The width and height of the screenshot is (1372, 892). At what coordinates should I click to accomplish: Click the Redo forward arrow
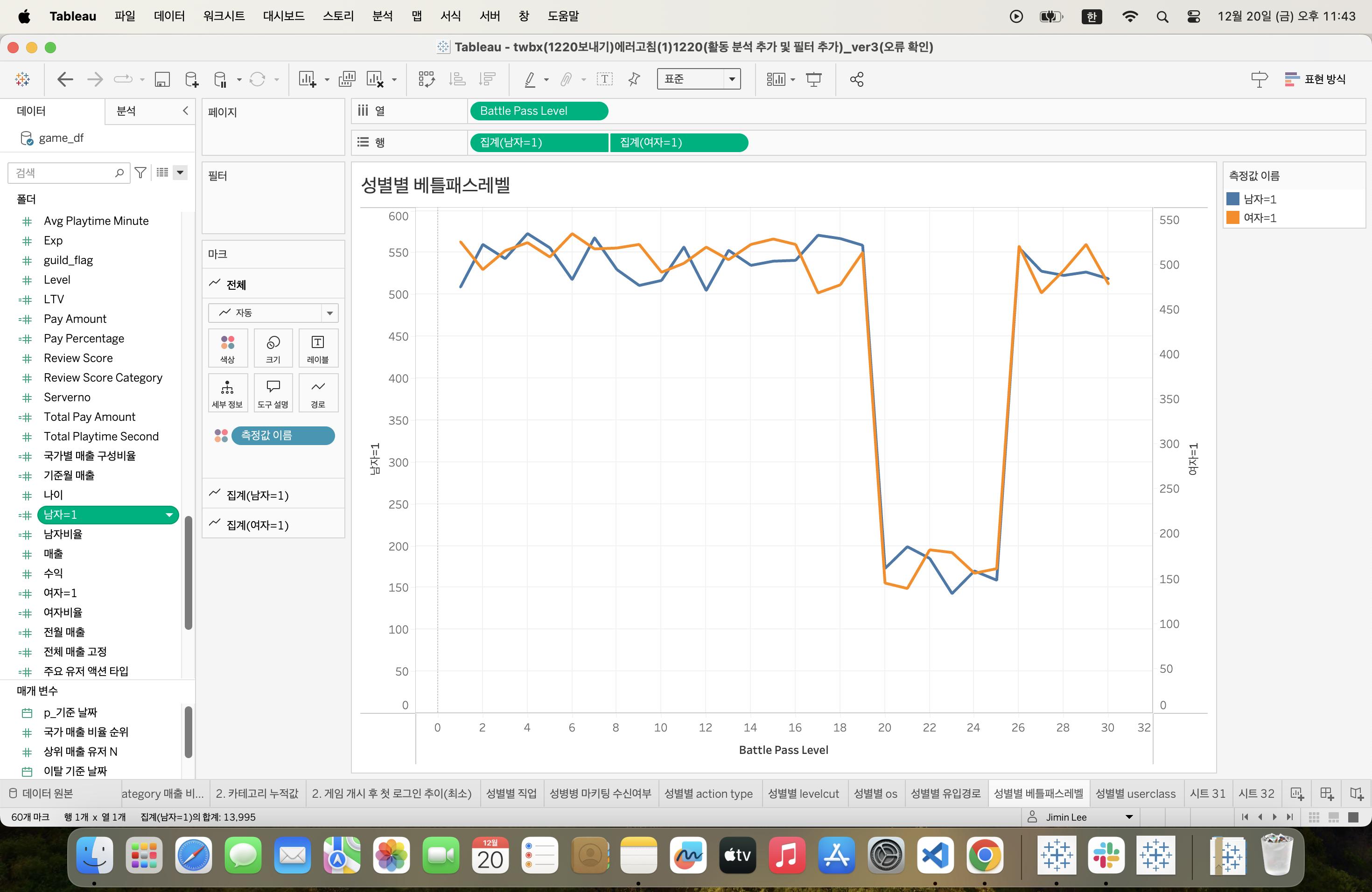click(95, 79)
